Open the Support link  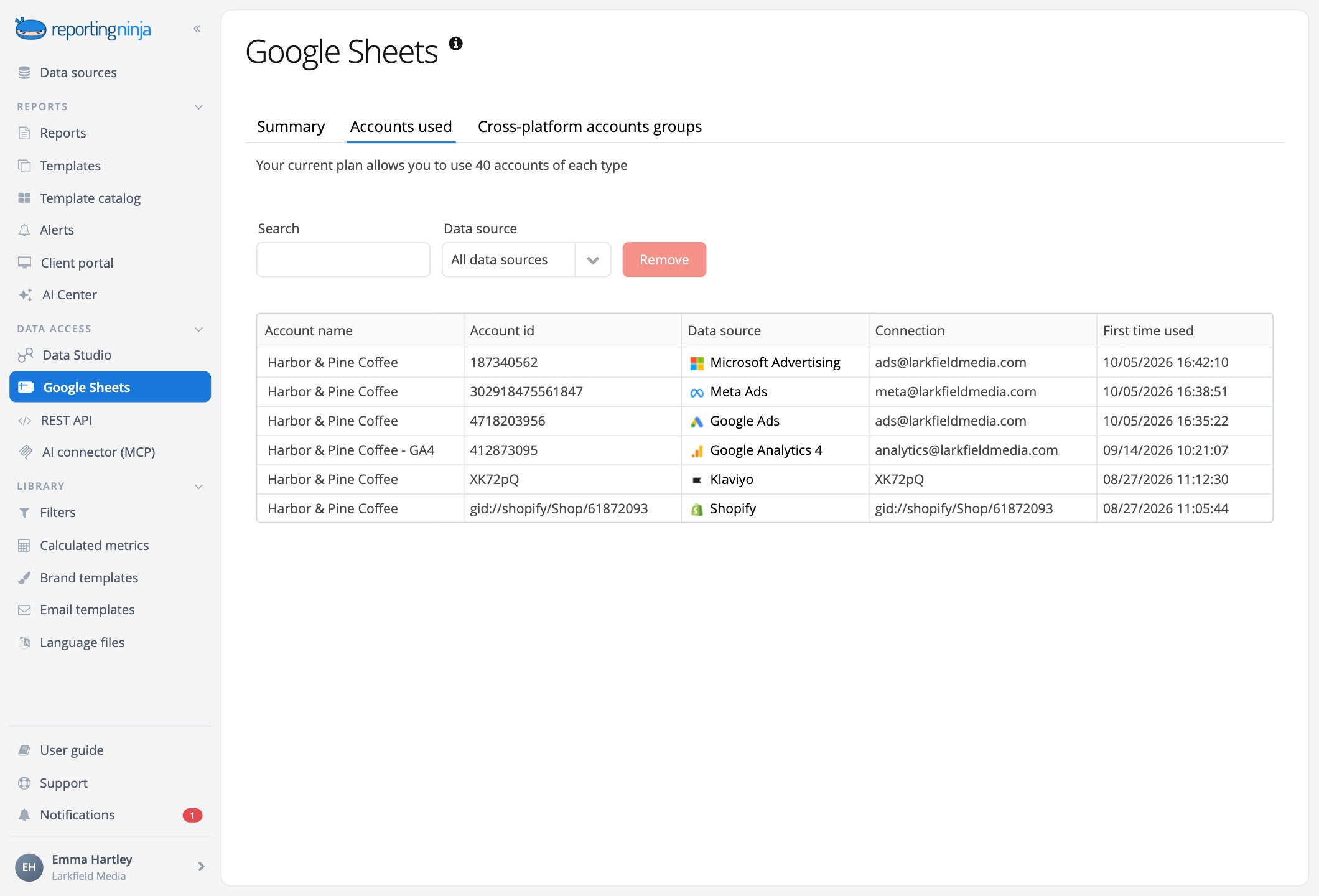point(63,783)
